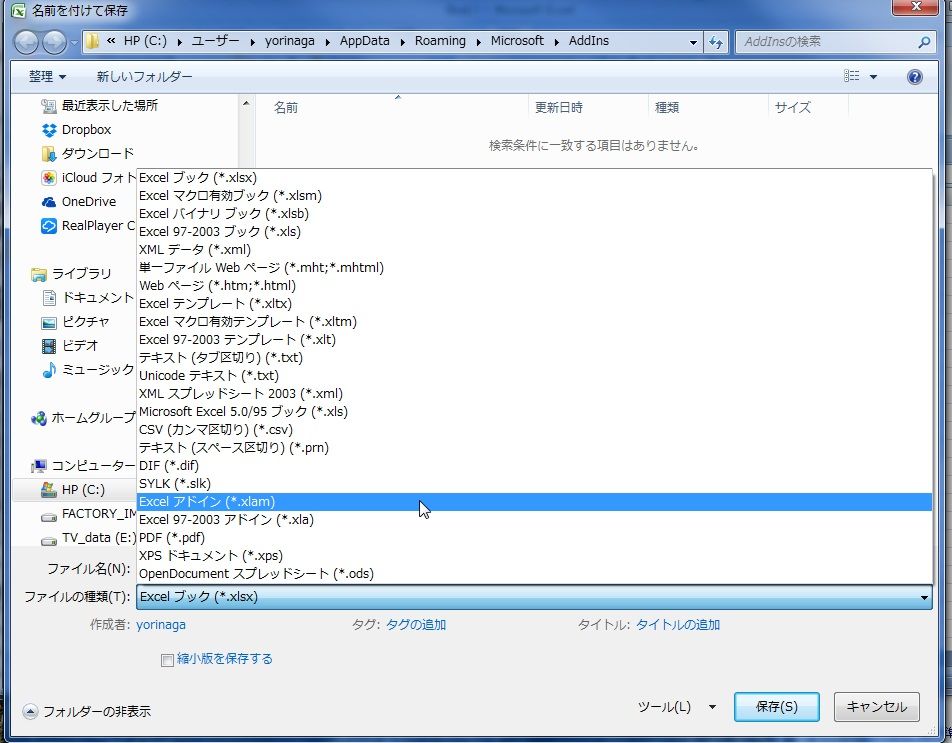Choose Excel テンプレート (*.xltx)

(534, 304)
